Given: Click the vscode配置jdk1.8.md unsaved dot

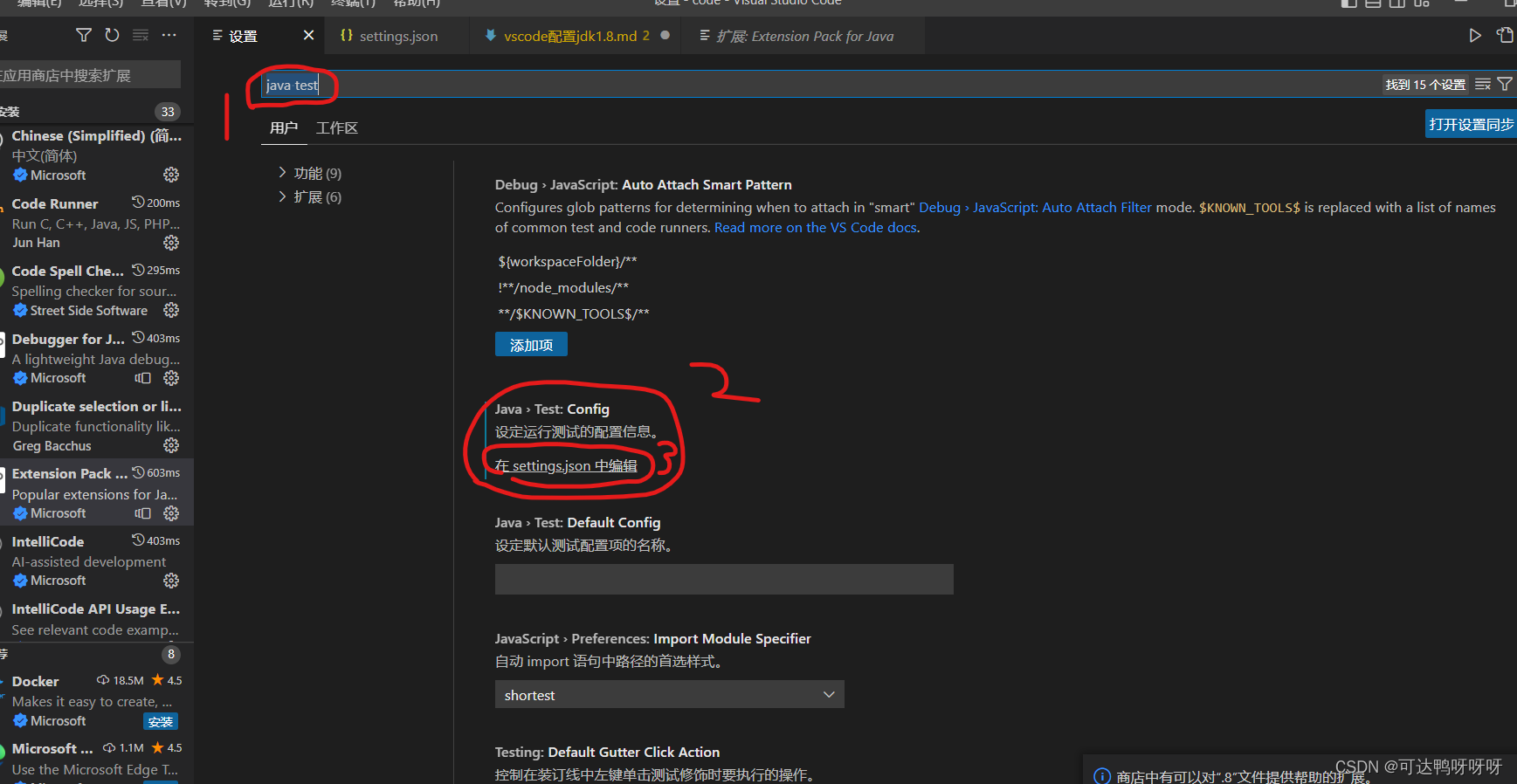Looking at the screenshot, I should pyautogui.click(x=665, y=35).
